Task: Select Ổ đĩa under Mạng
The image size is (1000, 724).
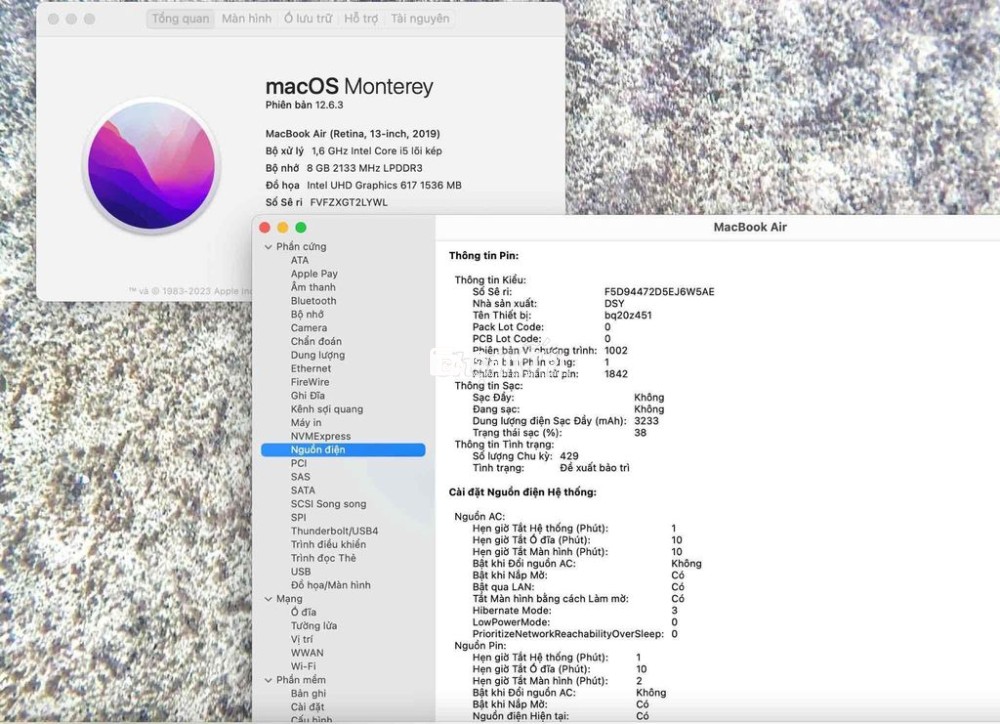Action: coord(304,612)
